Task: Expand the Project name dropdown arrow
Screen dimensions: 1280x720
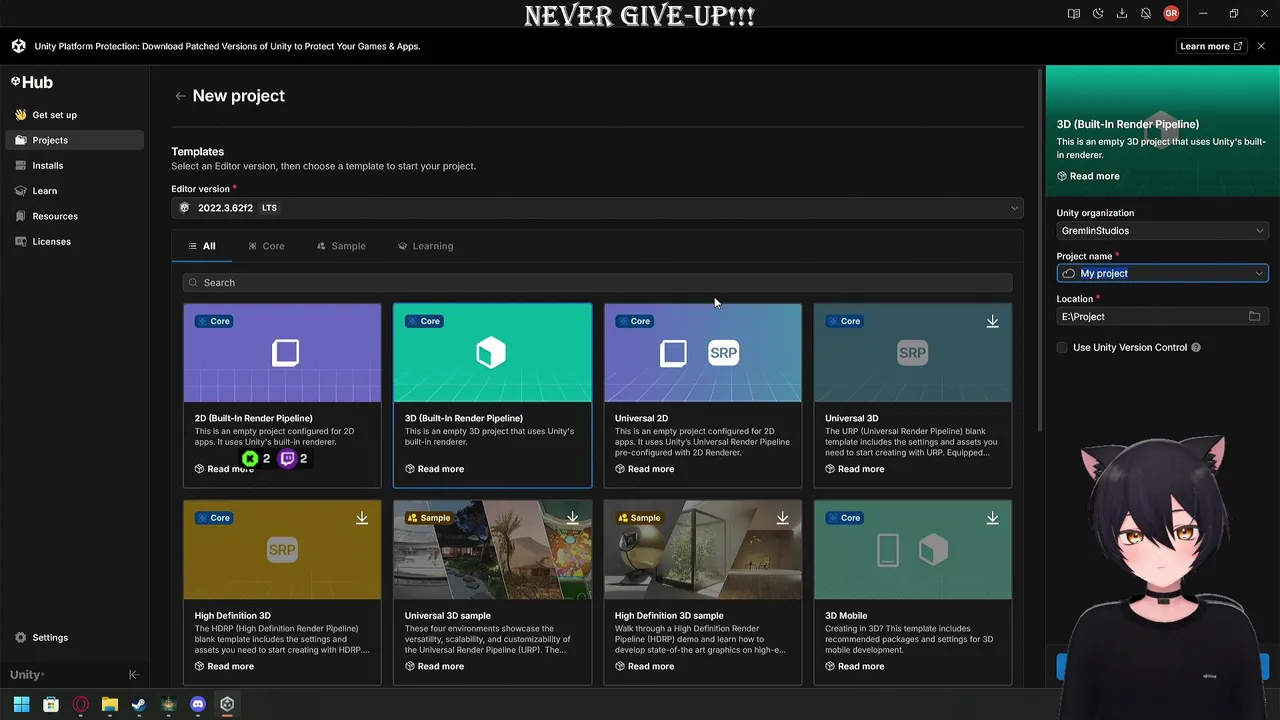Action: point(1259,273)
